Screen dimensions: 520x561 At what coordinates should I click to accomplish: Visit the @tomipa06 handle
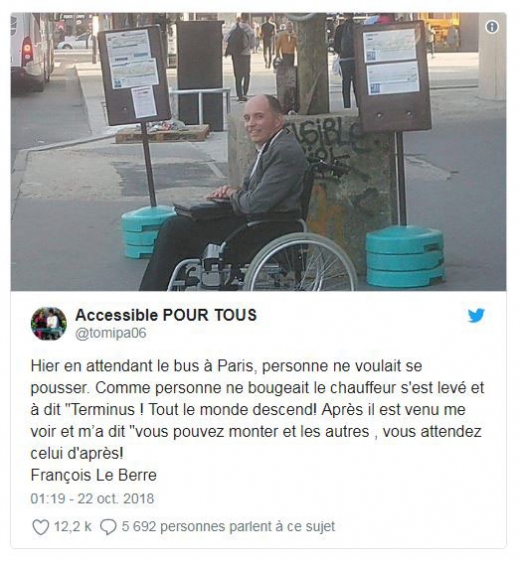(x=111, y=333)
